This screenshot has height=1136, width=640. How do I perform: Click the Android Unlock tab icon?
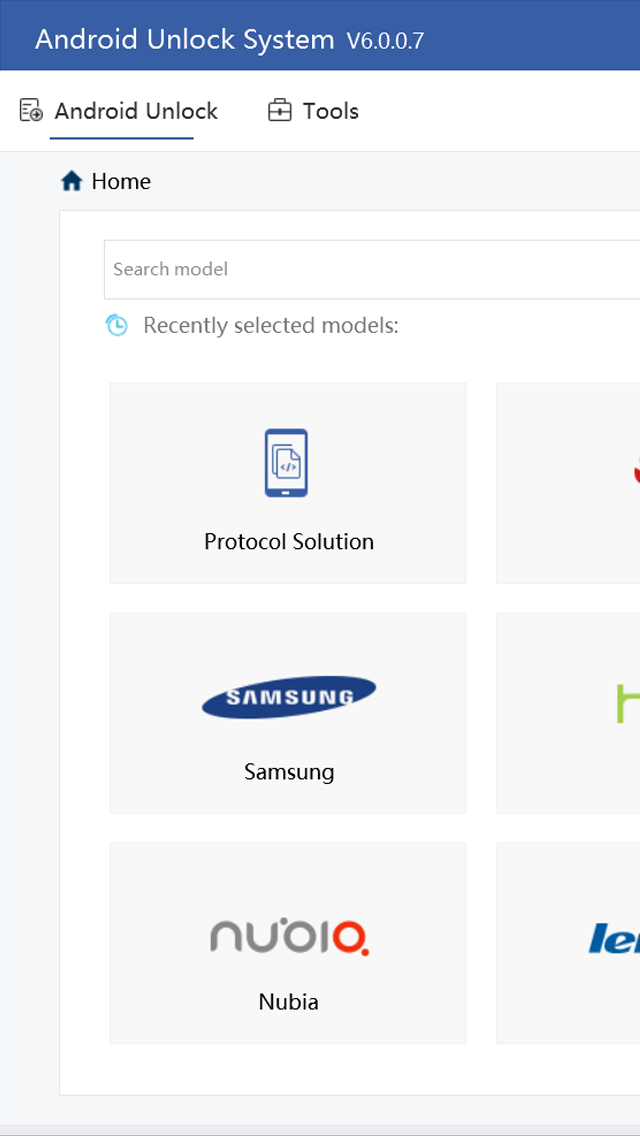(31, 111)
